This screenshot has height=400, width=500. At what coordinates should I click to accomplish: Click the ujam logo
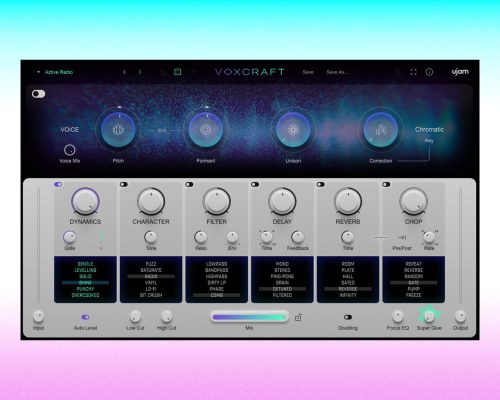(x=460, y=72)
